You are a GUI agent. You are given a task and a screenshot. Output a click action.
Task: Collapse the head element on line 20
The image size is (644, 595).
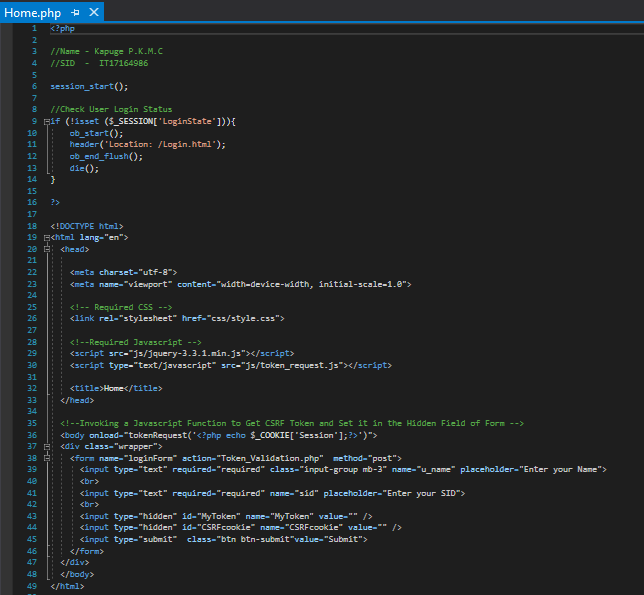[47, 249]
